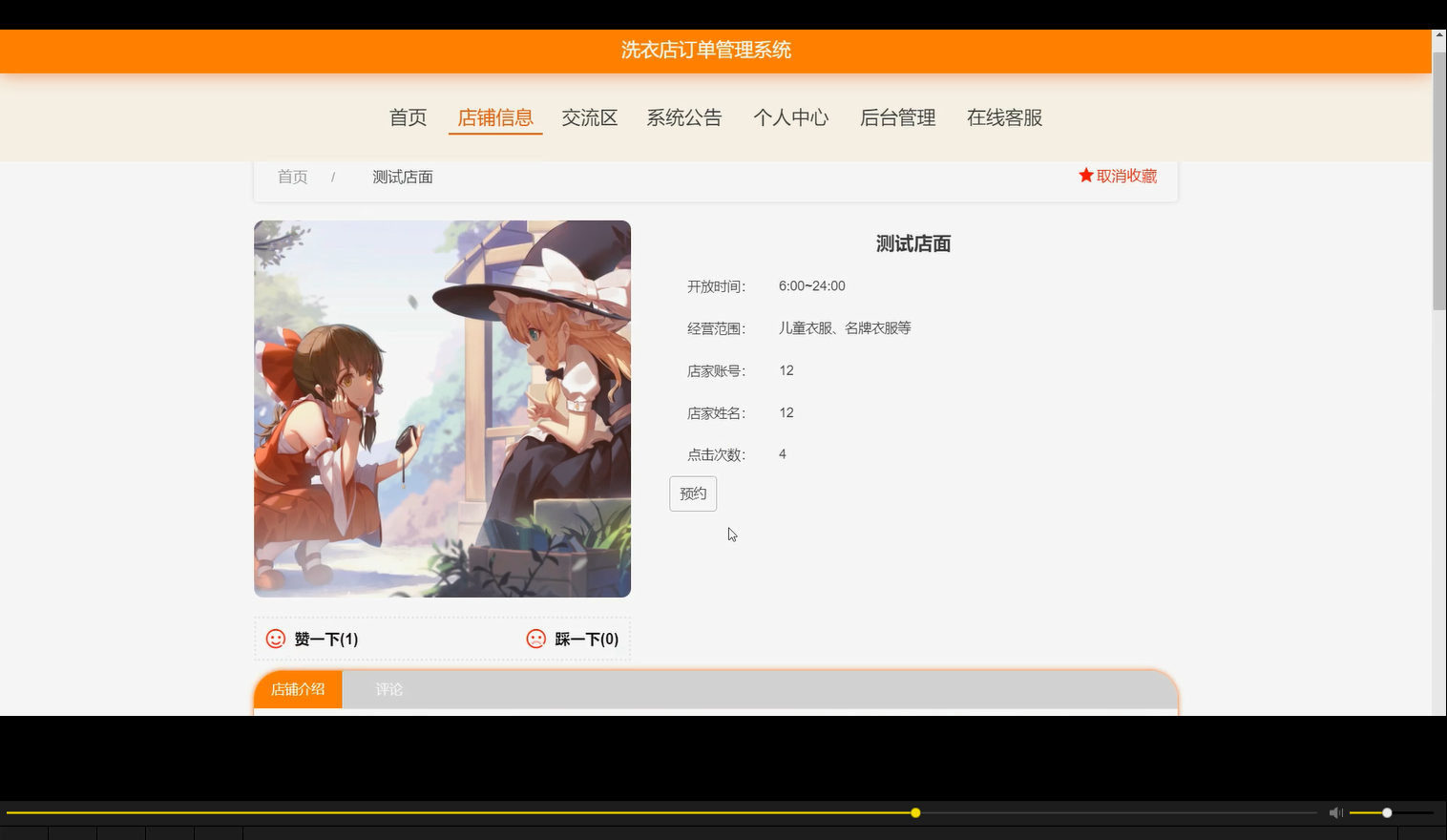Switch to the 店铺介绍 tab

point(298,688)
